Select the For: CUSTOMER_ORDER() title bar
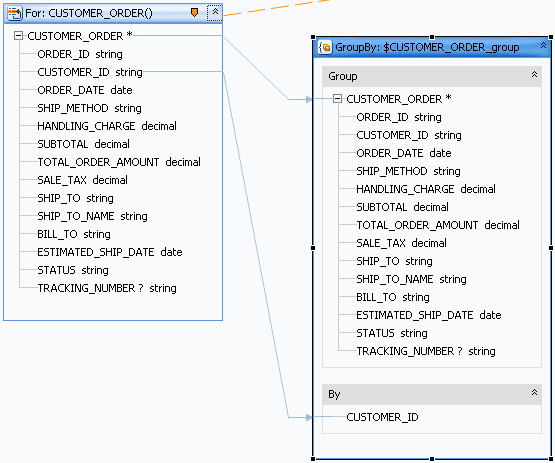Screen dimensions: 555x463 point(113,13)
